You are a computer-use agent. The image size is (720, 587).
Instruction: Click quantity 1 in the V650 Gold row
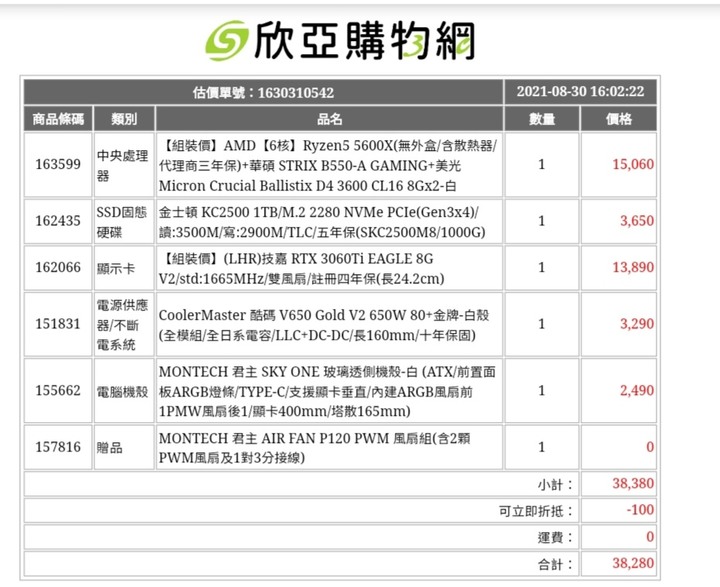click(x=542, y=324)
